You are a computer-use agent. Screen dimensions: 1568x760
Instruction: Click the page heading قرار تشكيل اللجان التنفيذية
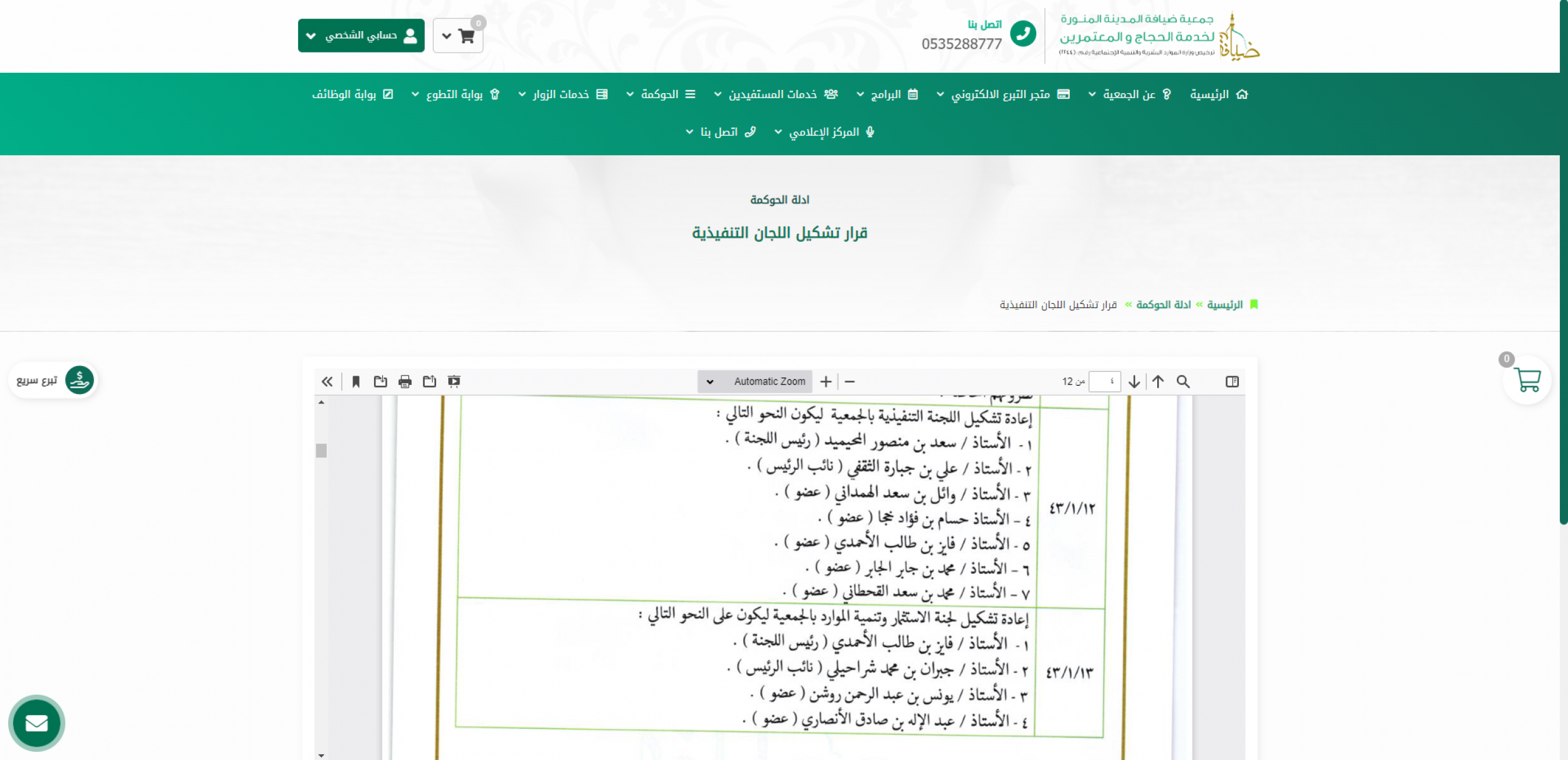point(779,233)
